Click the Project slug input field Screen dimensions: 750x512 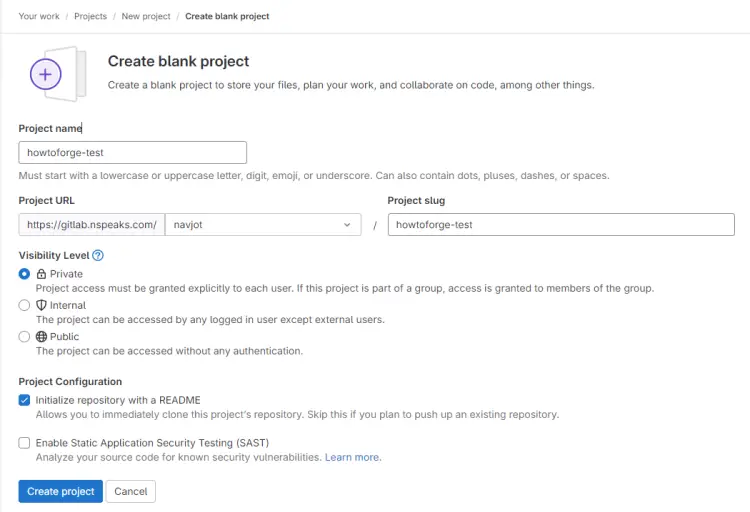pyautogui.click(x=560, y=225)
